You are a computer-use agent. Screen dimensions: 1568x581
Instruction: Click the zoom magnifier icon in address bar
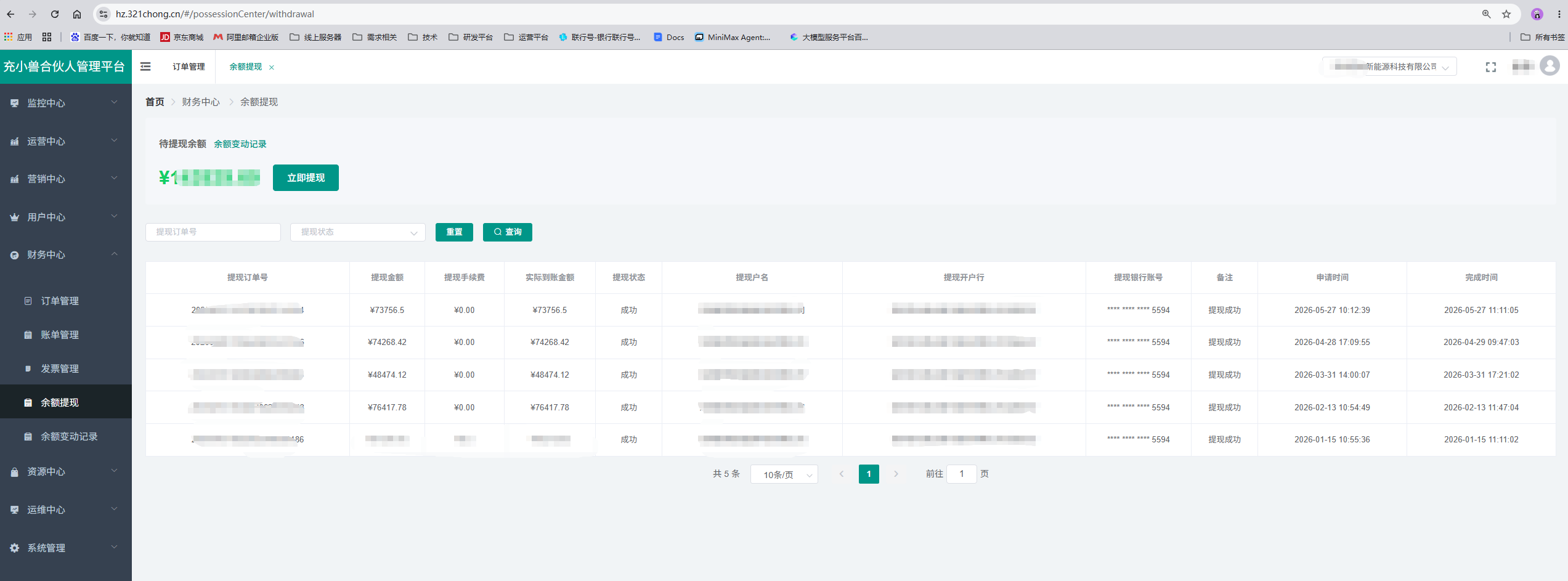(1486, 14)
